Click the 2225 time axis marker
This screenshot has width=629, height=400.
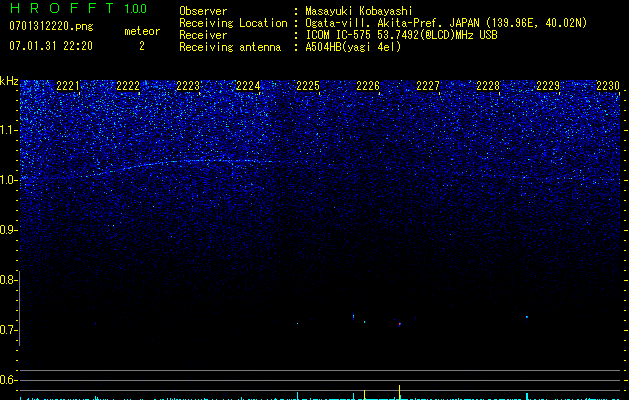(308, 86)
